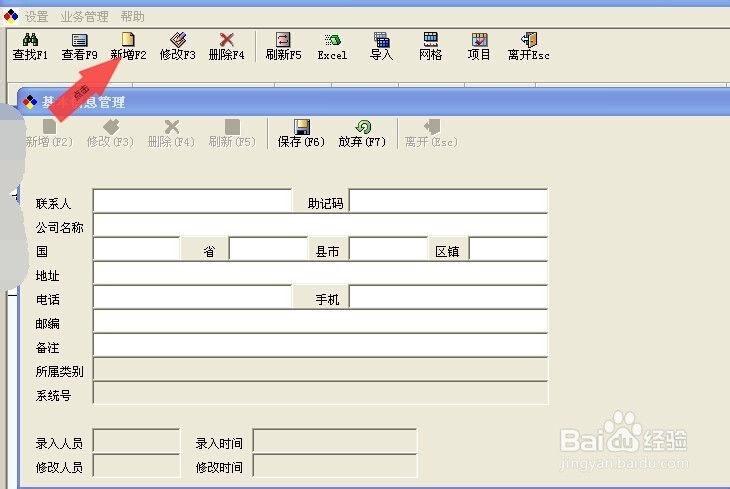Open the 帮助 menu
The image size is (730, 489).
click(x=132, y=17)
